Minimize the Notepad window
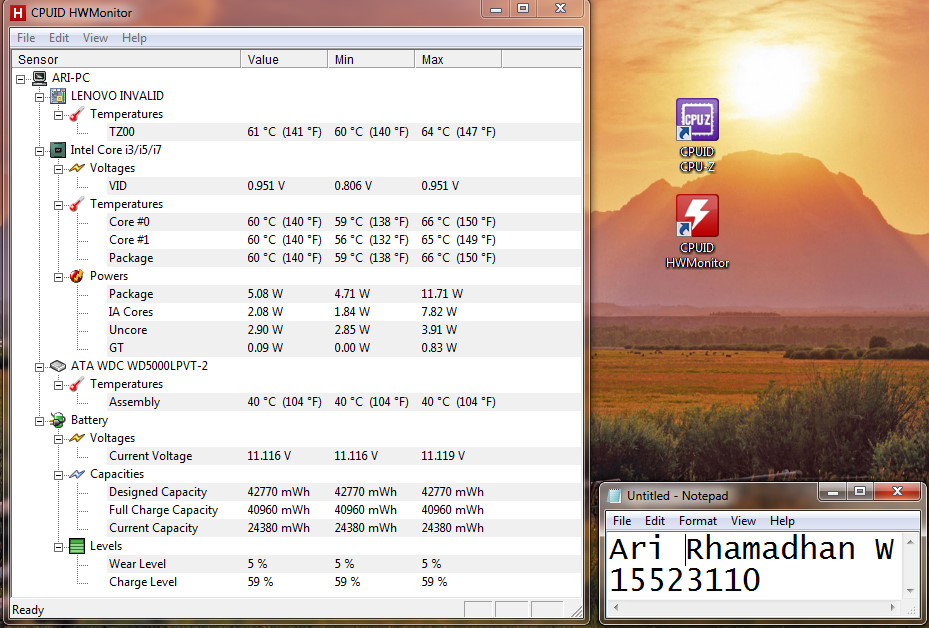This screenshot has height=628, width=929. click(x=834, y=491)
